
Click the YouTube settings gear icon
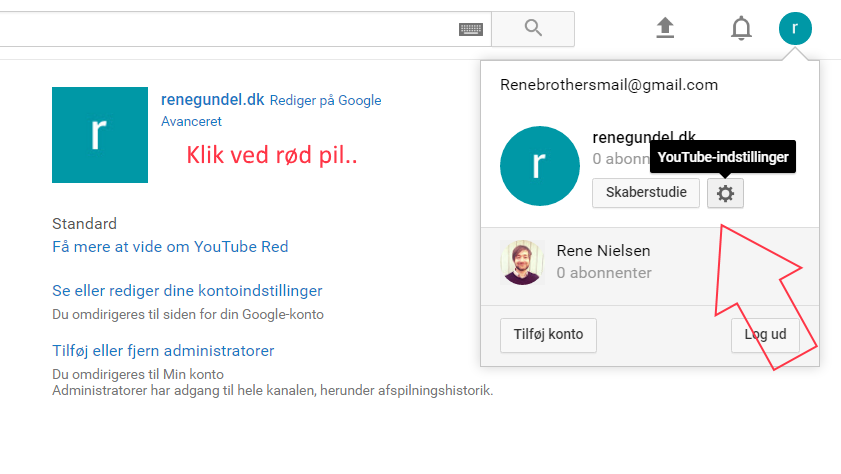click(x=725, y=193)
